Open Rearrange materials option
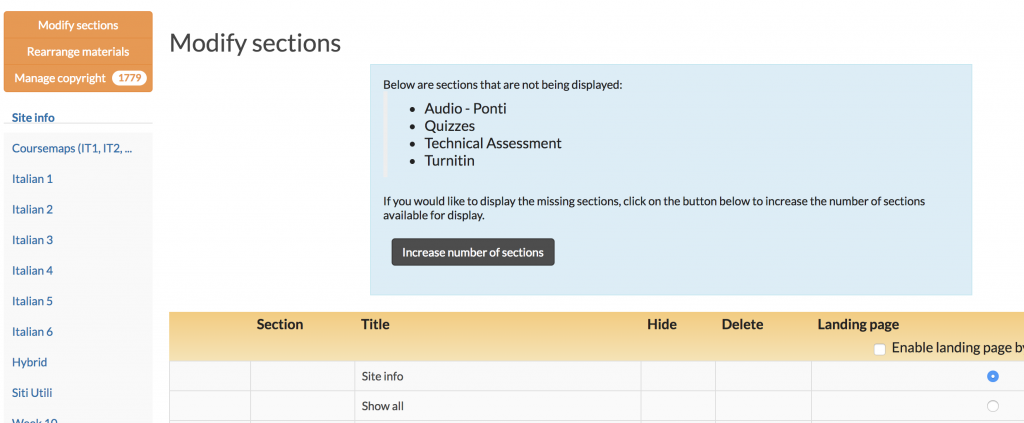This screenshot has height=423, width=1024. click(78, 52)
